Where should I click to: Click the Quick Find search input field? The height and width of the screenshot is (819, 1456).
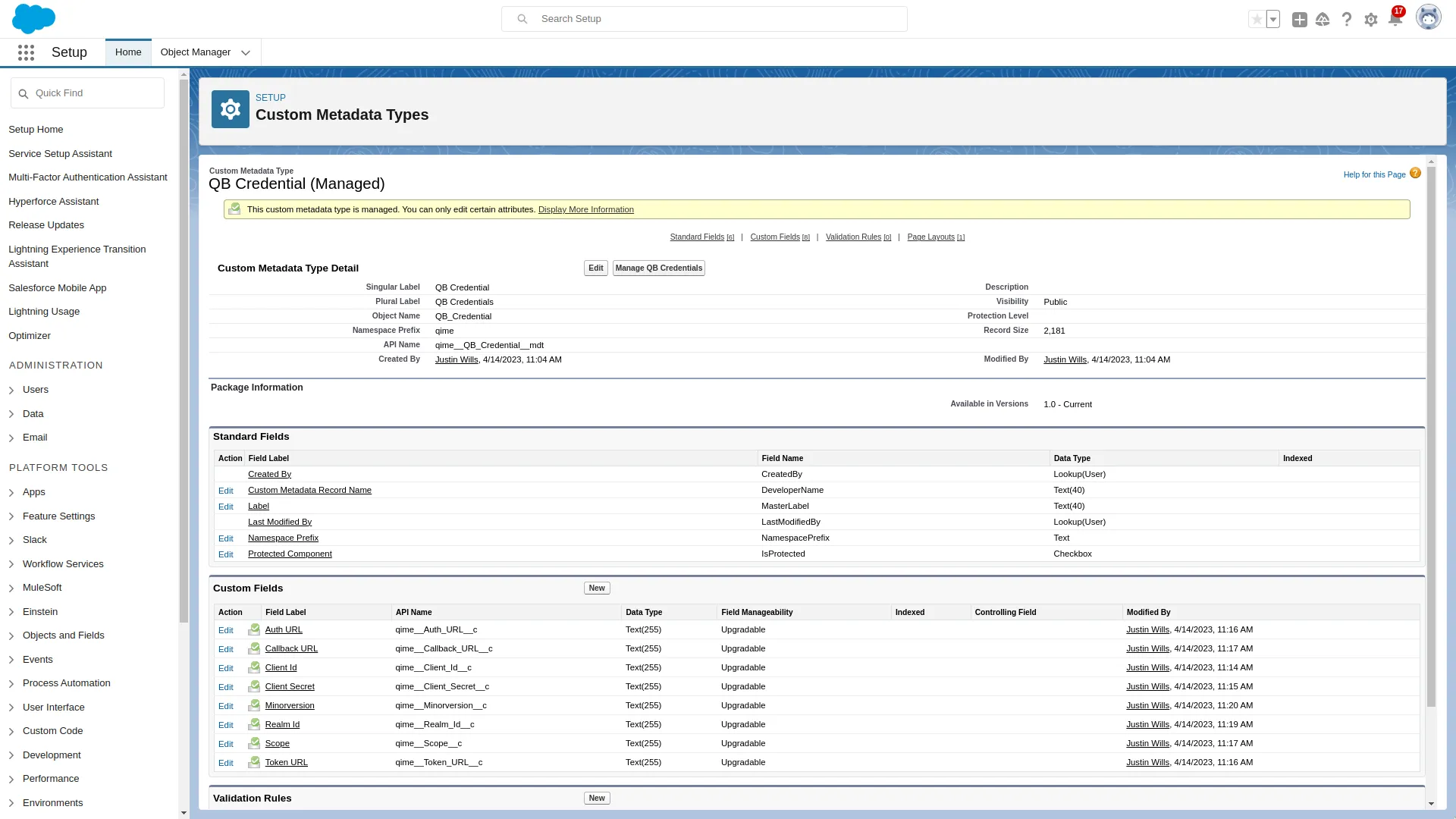point(87,93)
